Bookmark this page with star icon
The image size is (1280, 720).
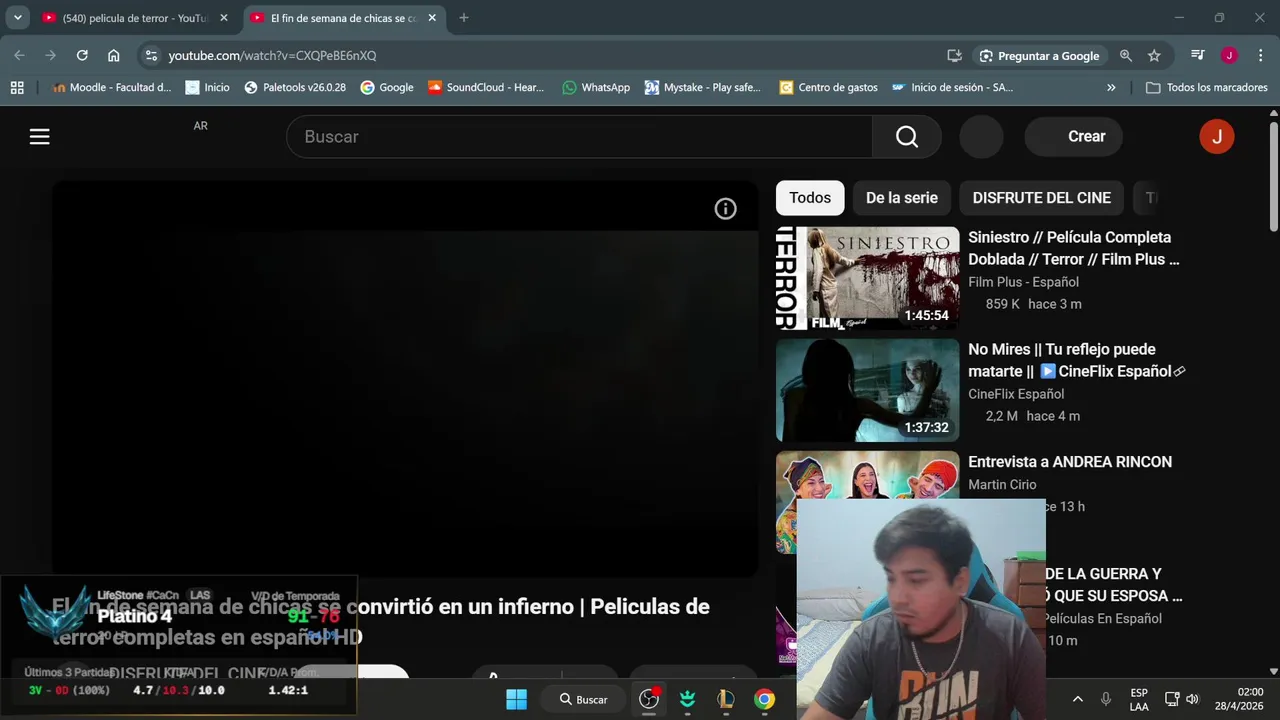(x=1154, y=56)
